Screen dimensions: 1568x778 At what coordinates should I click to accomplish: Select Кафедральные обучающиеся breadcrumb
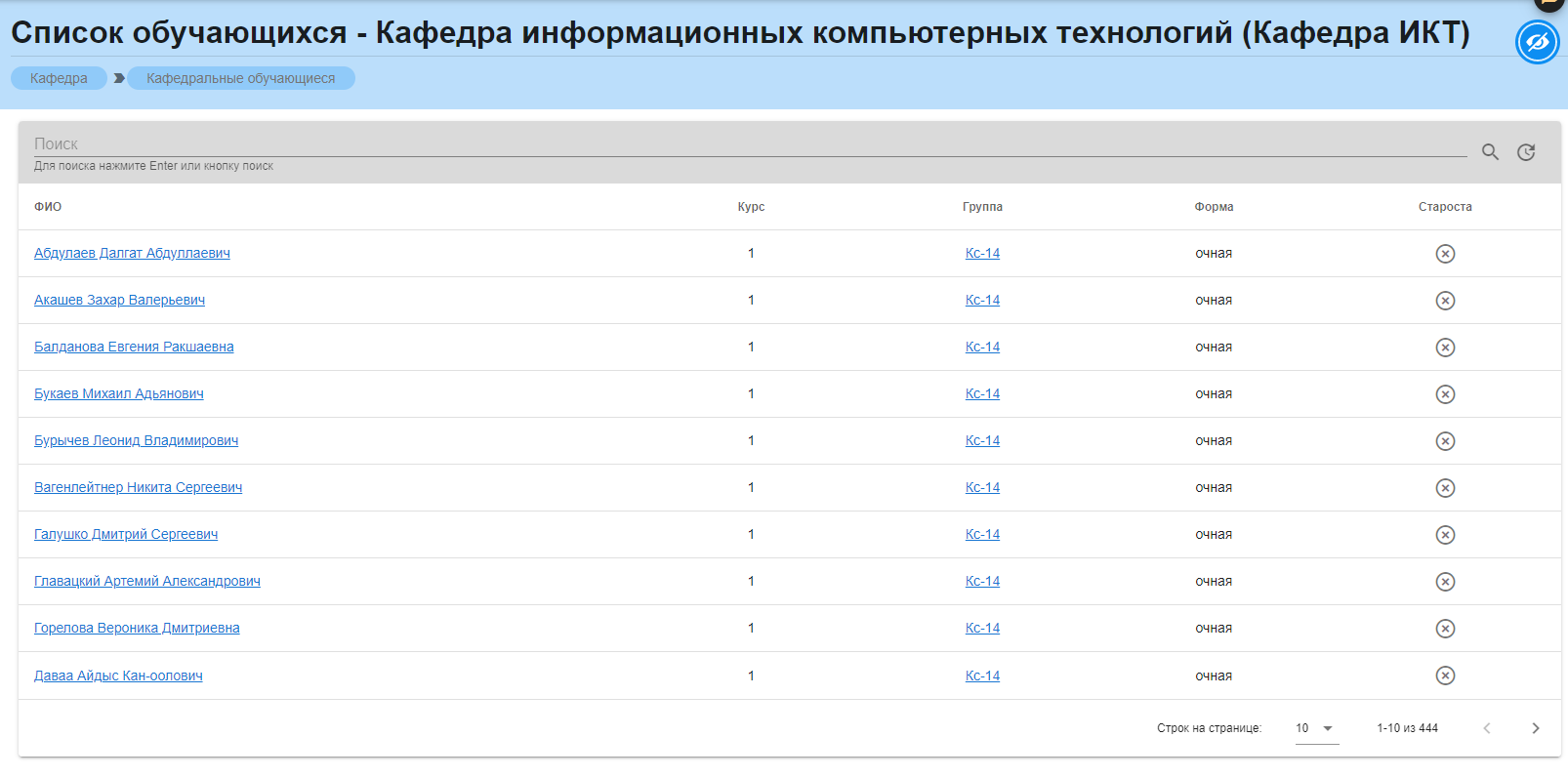pyautogui.click(x=240, y=78)
